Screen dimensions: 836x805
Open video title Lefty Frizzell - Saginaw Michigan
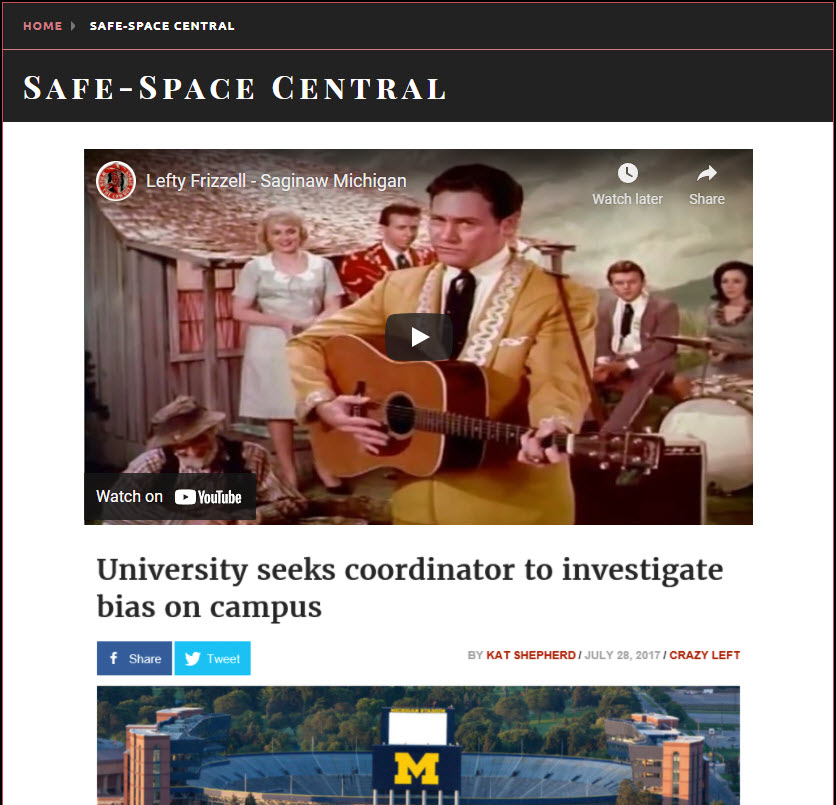point(276,181)
